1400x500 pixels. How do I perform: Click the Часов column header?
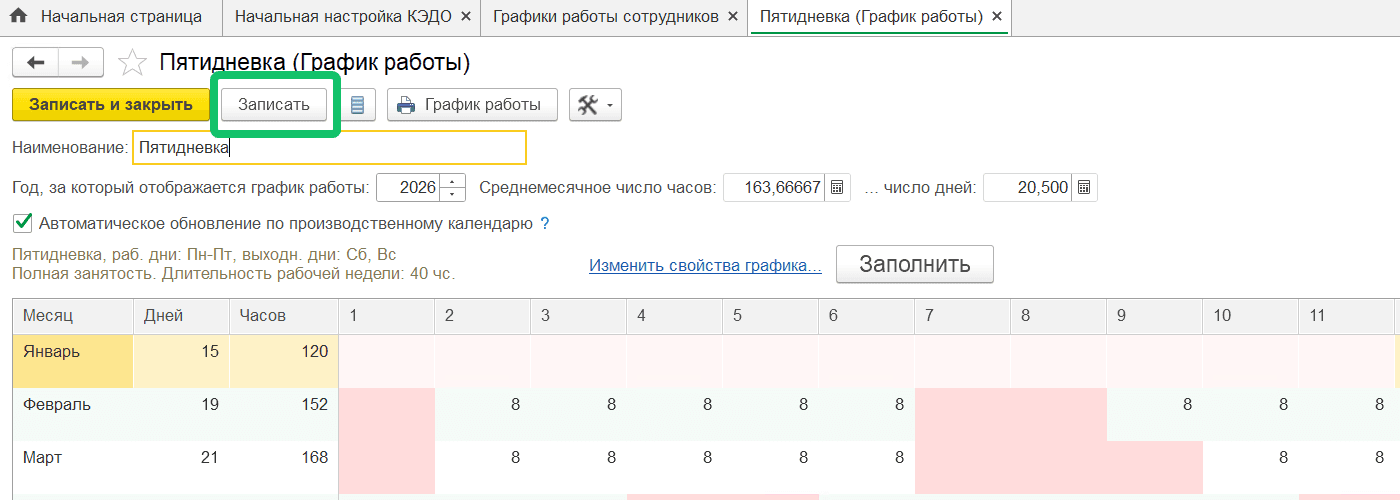(284, 316)
